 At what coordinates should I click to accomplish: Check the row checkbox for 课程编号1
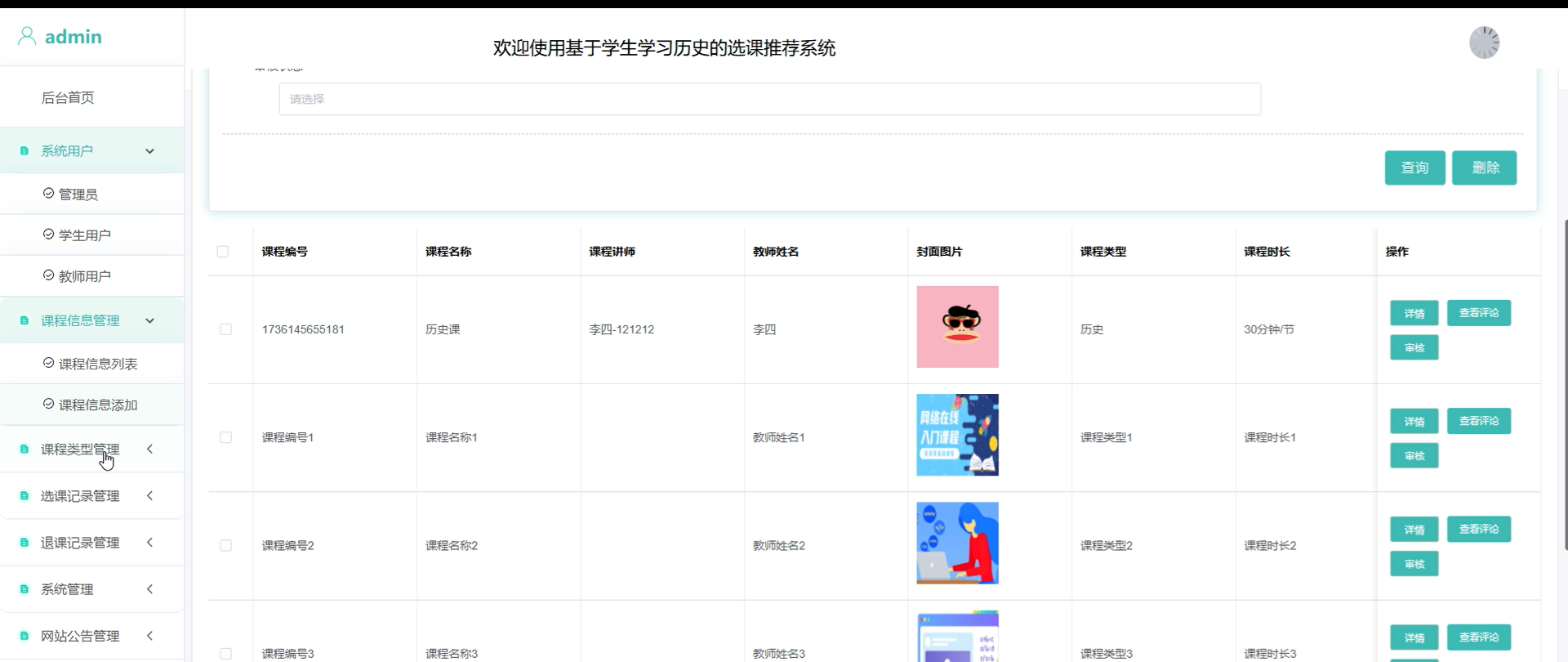point(226,437)
